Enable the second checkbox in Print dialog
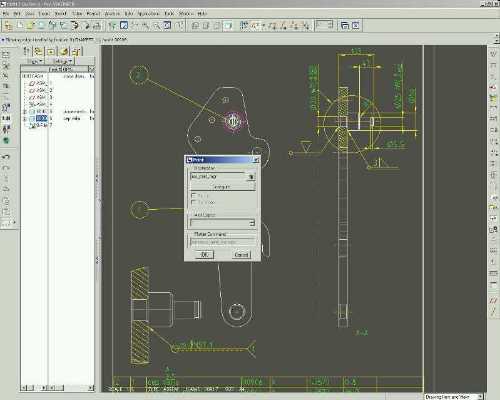 193,202
